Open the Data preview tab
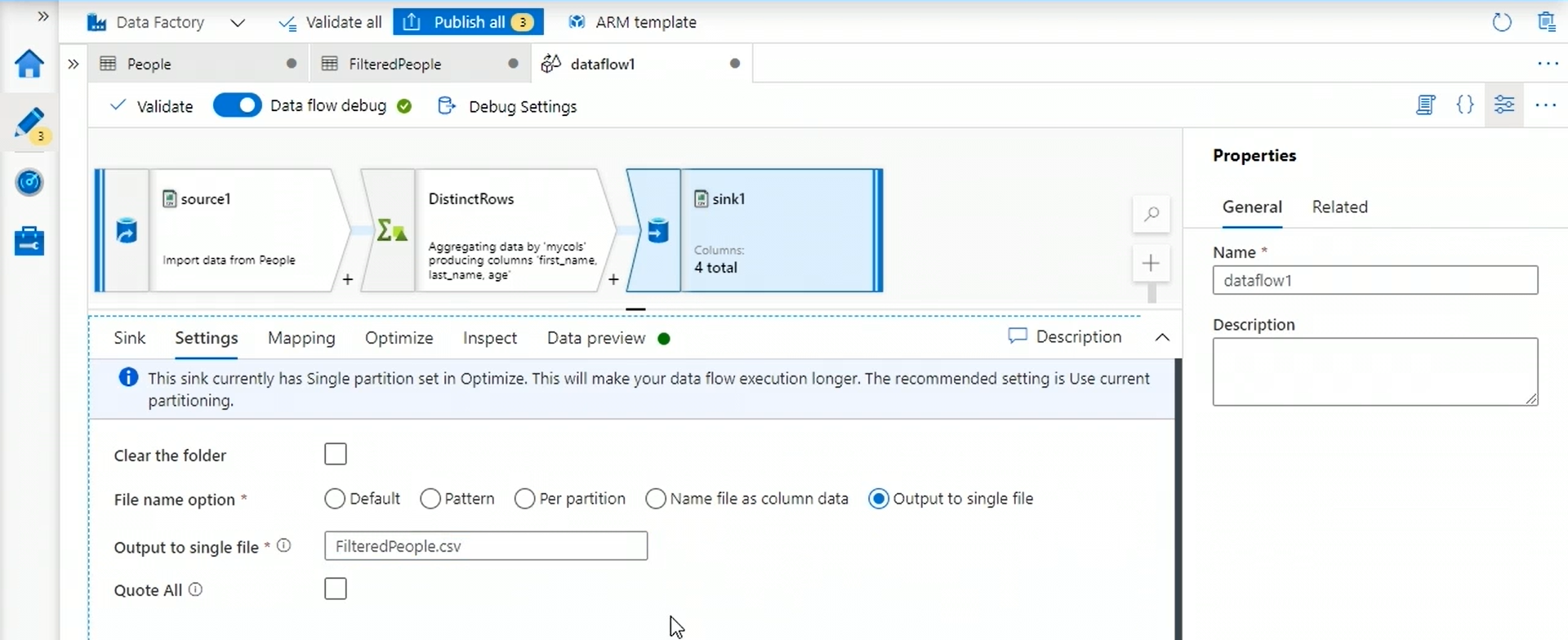Viewport: 1568px width, 640px height. pyautogui.click(x=596, y=338)
